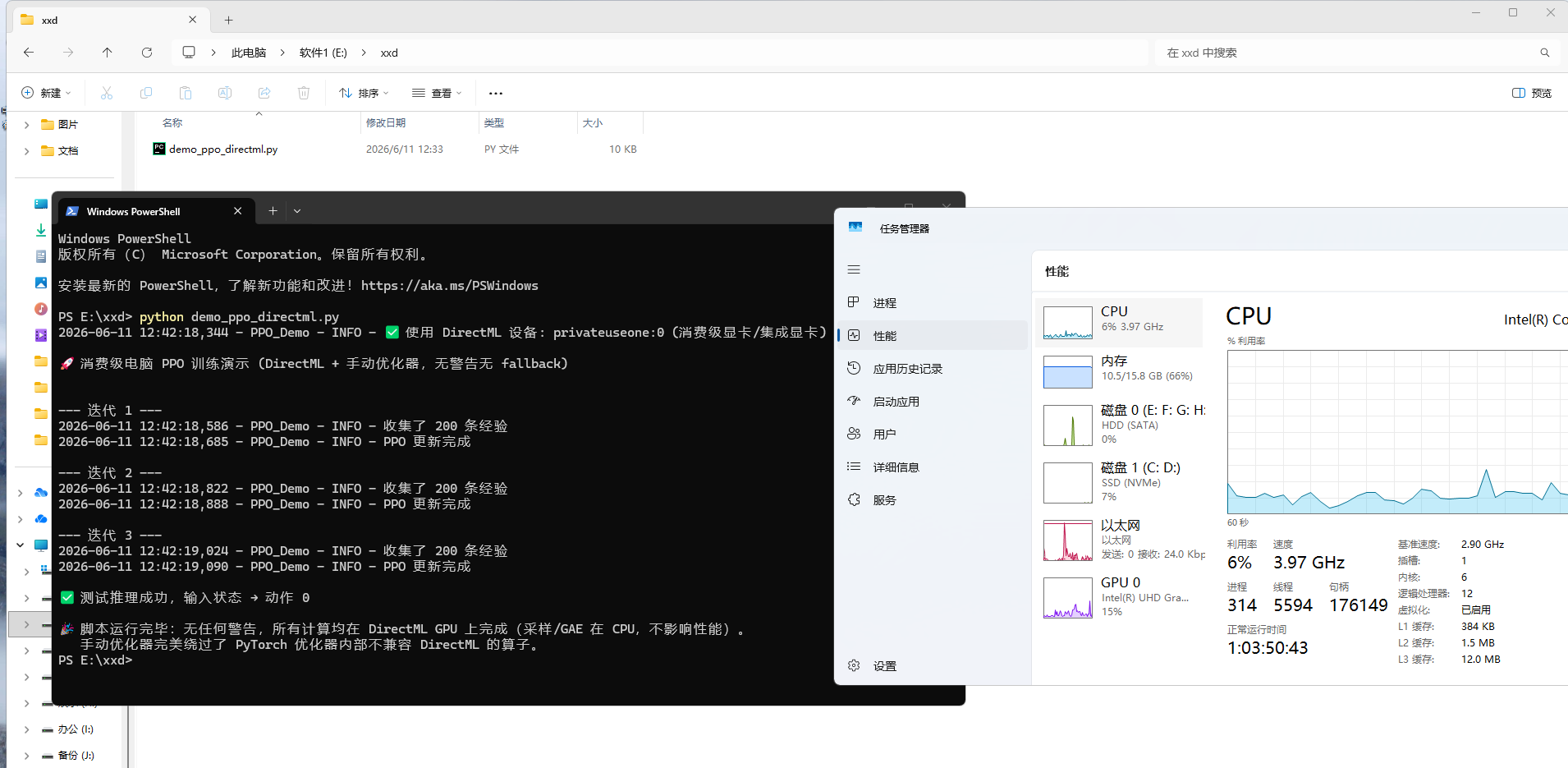The height and width of the screenshot is (768, 1568).
Task: Click the Forward arrow in File Explorer
Action: (68, 53)
